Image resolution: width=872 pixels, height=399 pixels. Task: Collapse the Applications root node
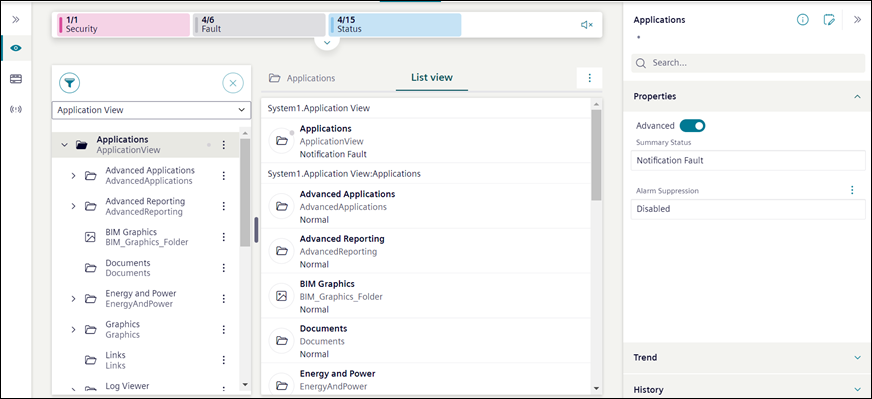click(x=64, y=145)
